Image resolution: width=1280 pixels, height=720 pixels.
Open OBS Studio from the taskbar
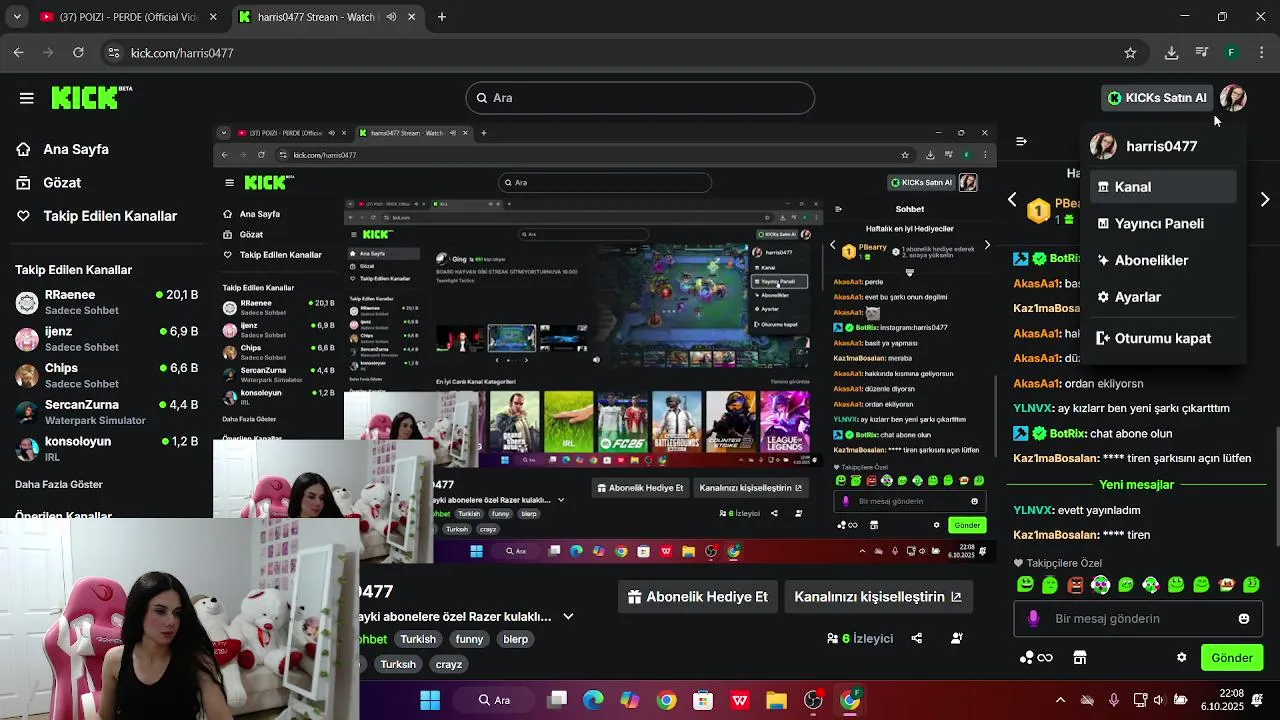(x=813, y=700)
